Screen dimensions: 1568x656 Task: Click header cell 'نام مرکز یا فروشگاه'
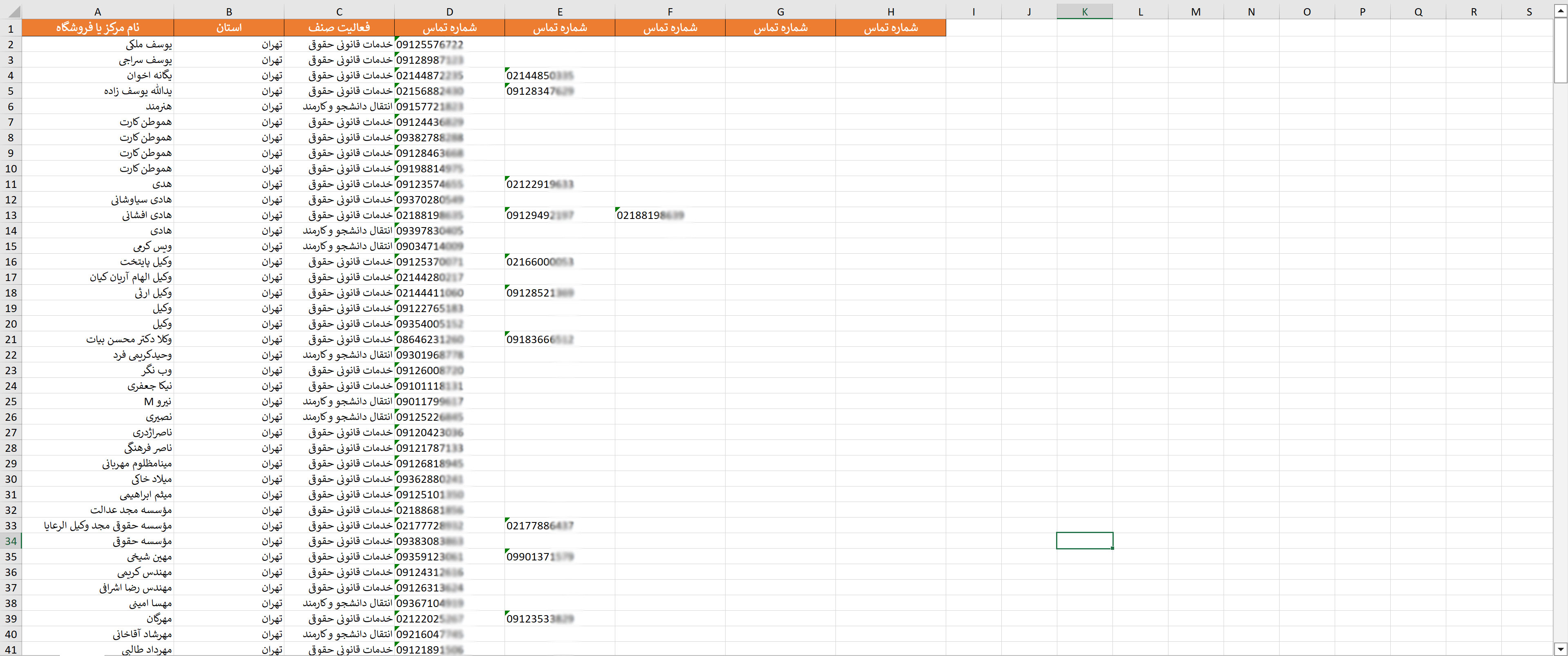point(98,28)
